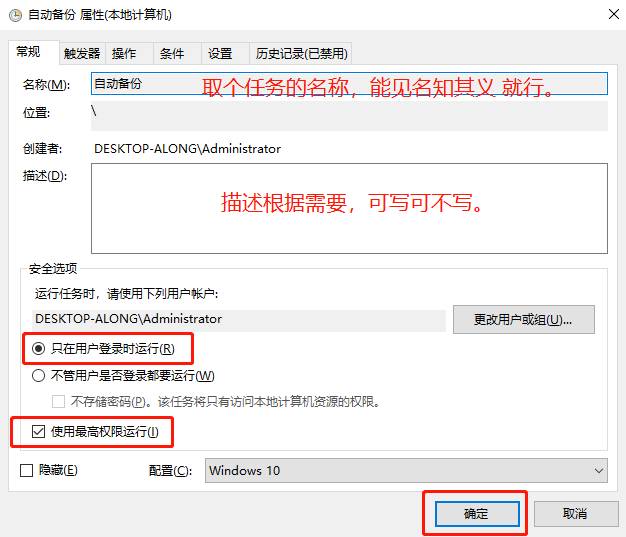Click the creator text DESKTOP-ALONG\Administrator
This screenshot has height=537, width=626.
click(187, 149)
